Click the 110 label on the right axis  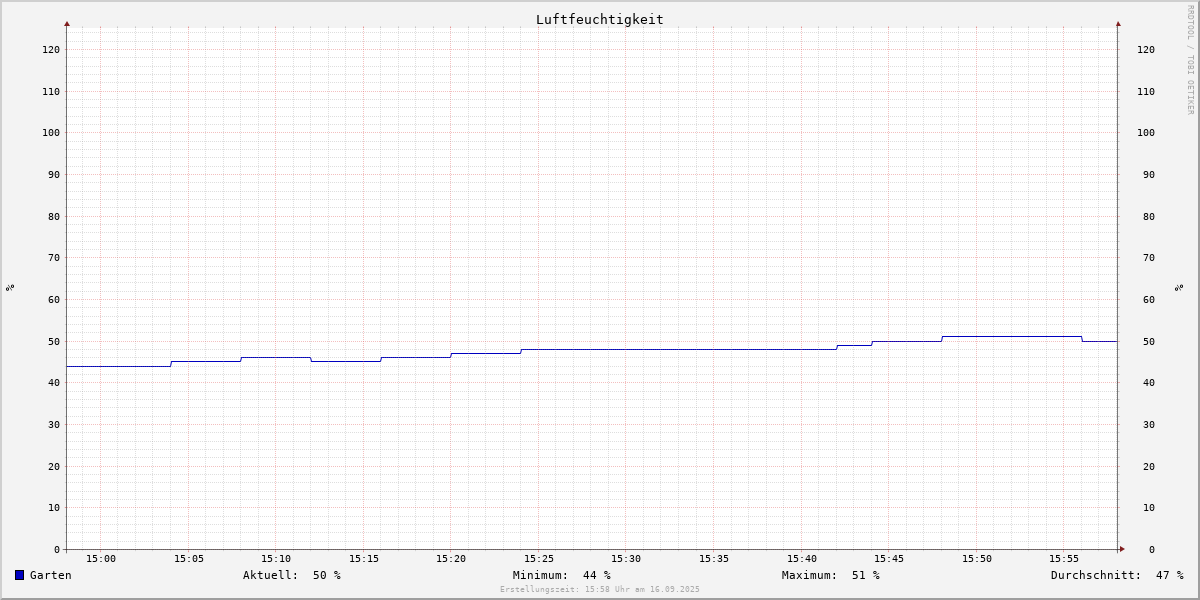coord(1146,91)
